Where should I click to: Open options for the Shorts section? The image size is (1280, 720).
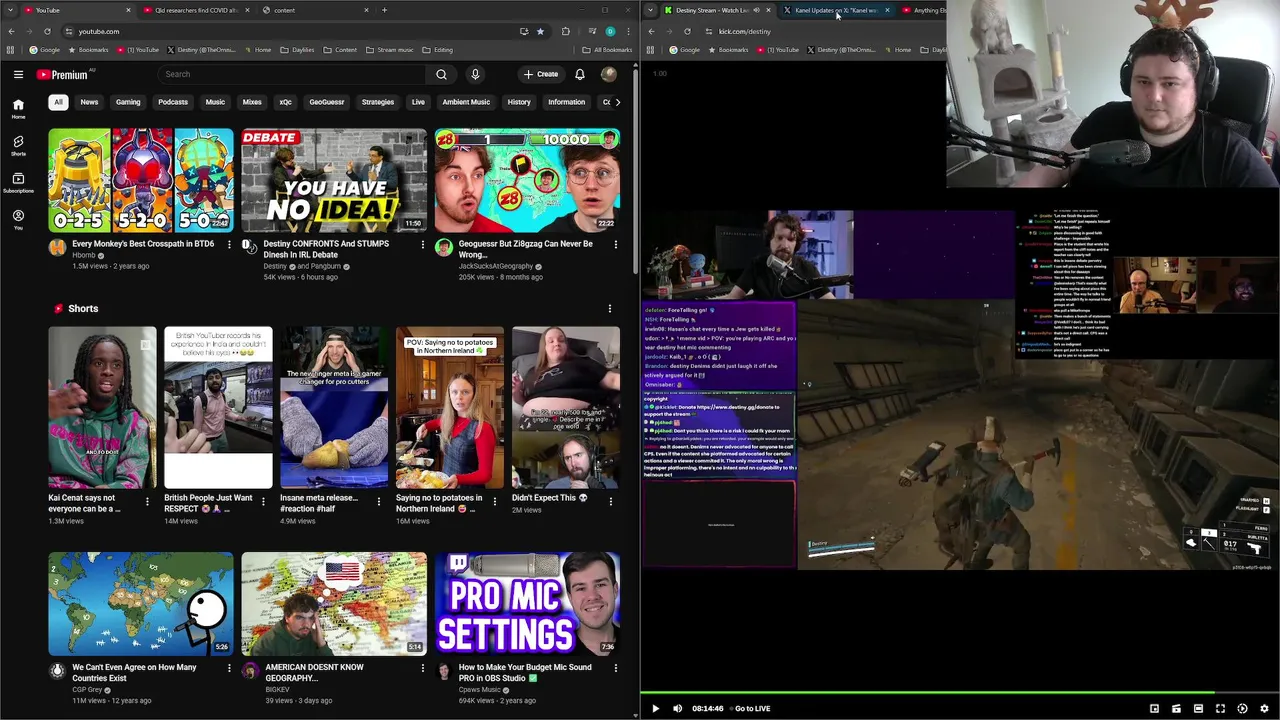(x=609, y=309)
